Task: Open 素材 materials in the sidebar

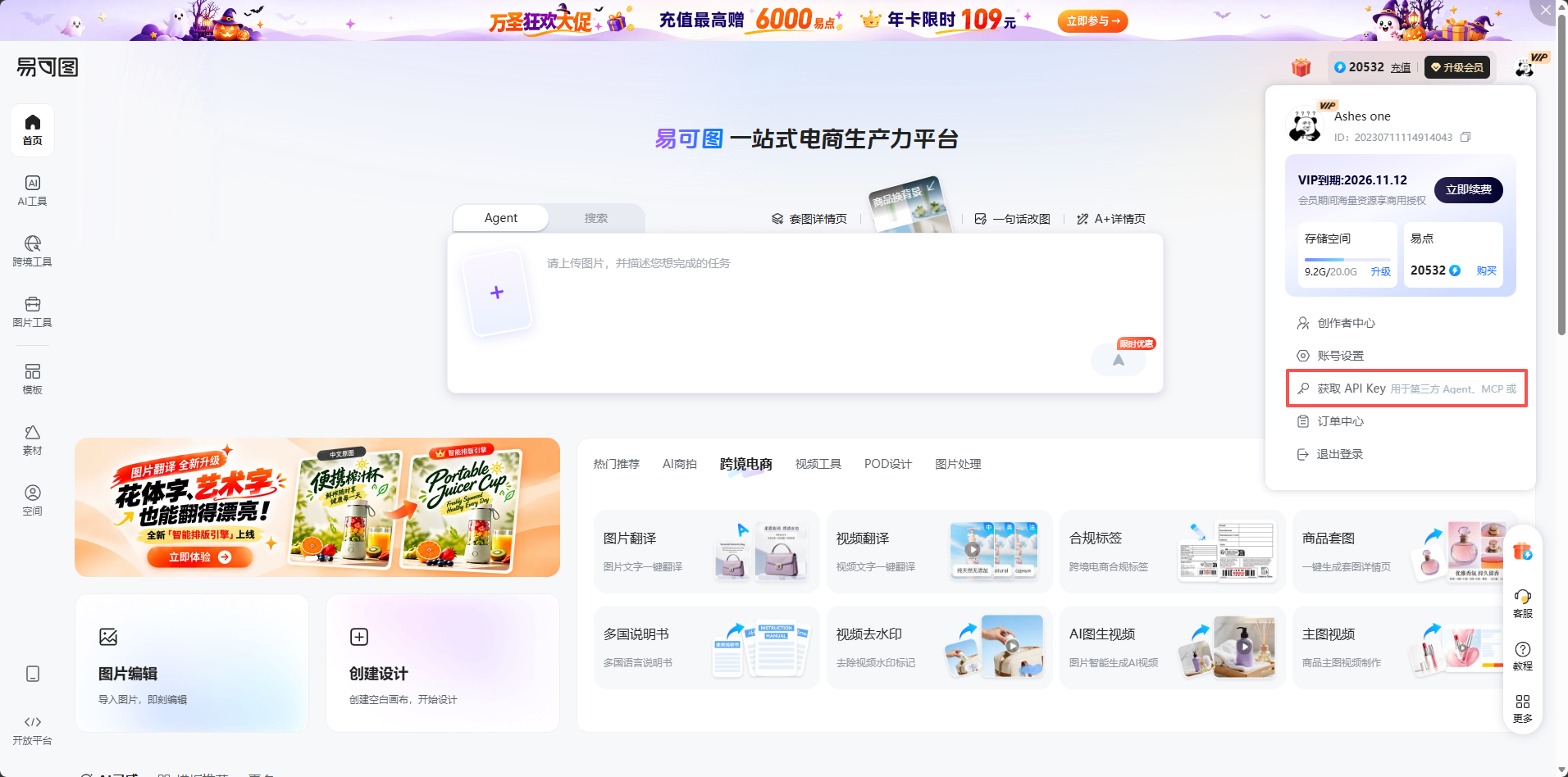Action: (x=32, y=440)
